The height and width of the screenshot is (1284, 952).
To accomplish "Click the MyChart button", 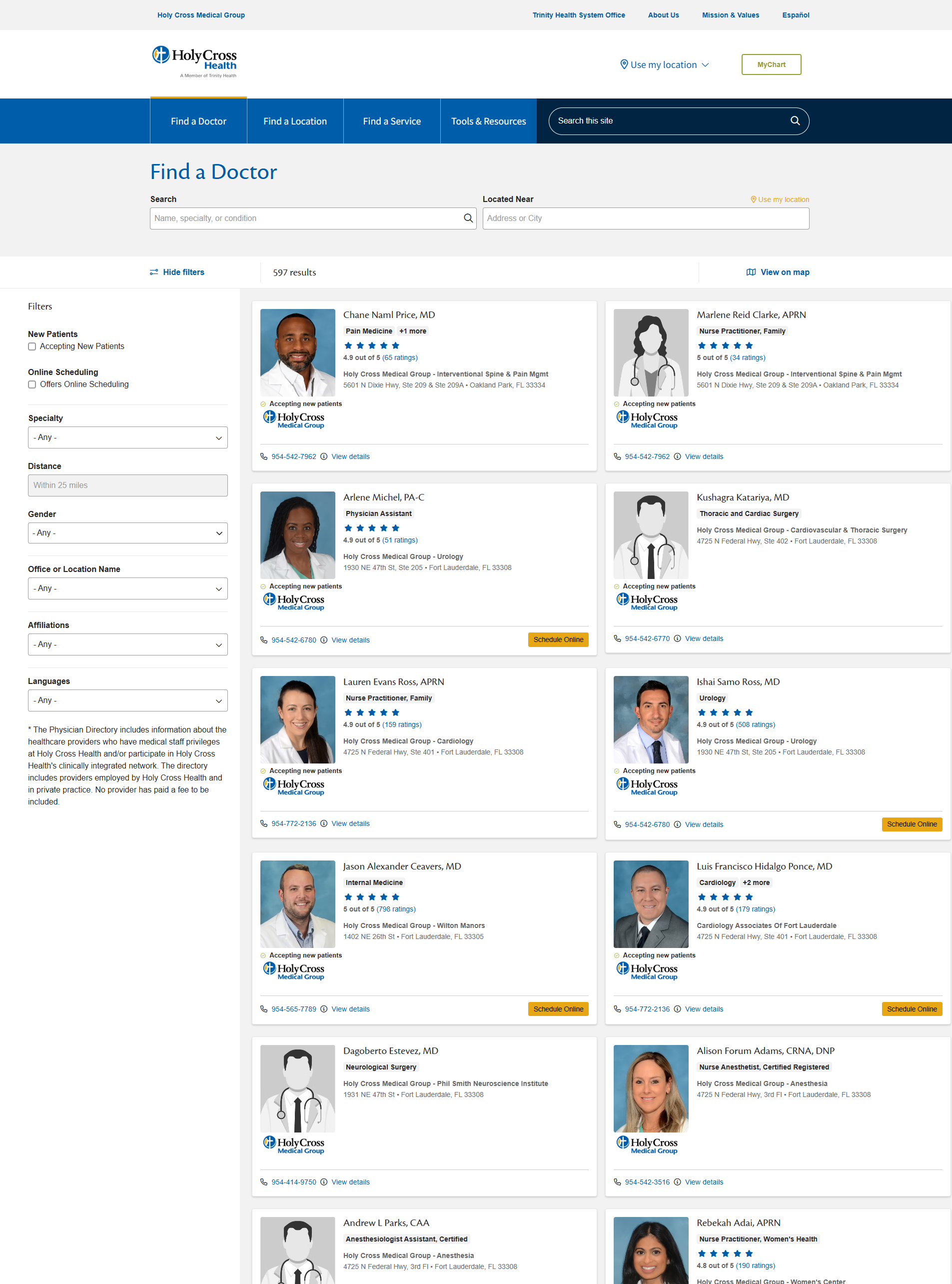I will tap(771, 64).
